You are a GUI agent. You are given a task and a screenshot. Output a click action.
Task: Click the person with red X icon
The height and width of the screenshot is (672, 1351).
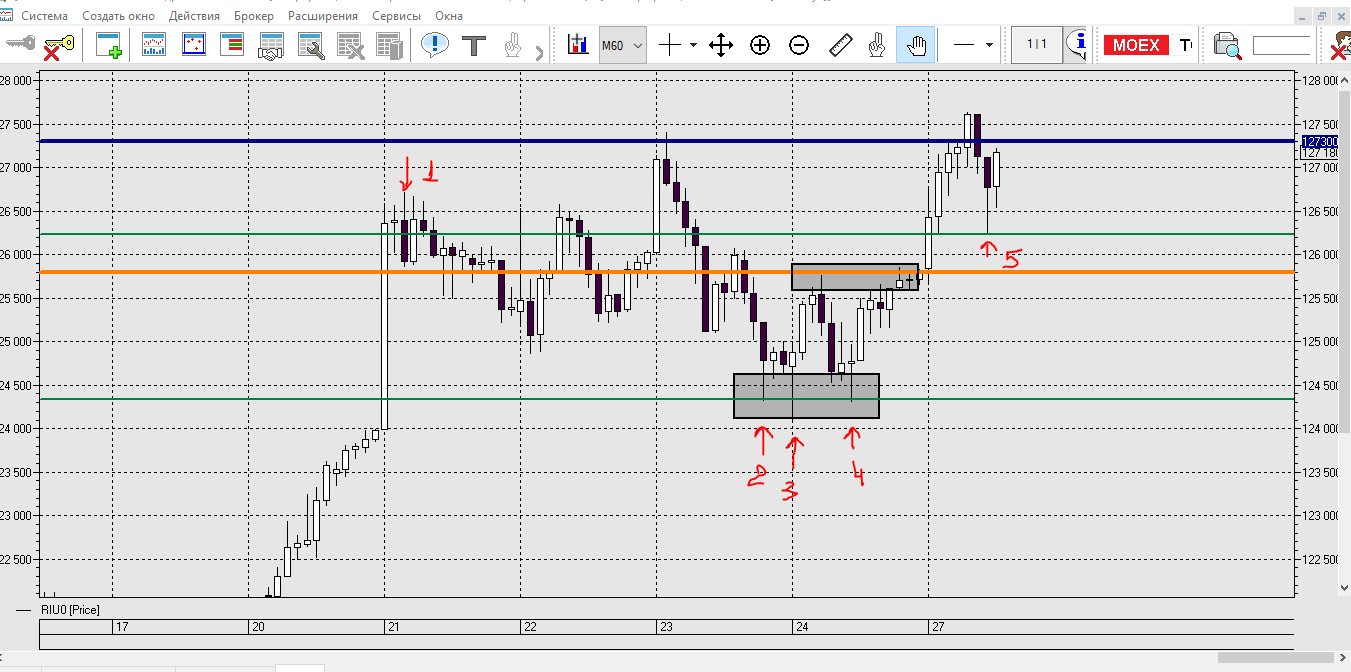tap(1339, 46)
